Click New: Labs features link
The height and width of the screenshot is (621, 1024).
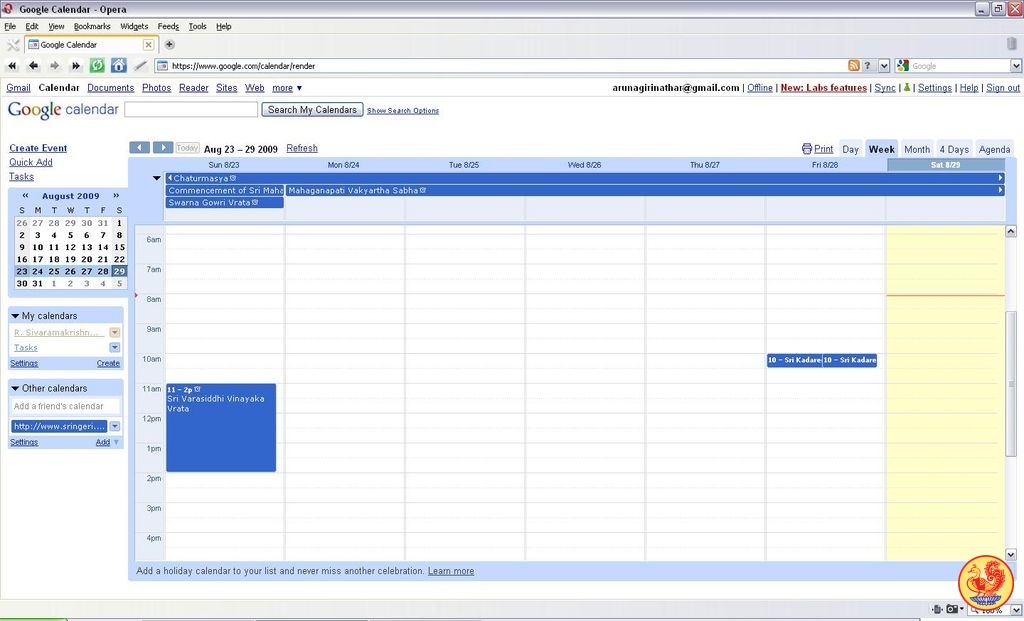coord(824,88)
